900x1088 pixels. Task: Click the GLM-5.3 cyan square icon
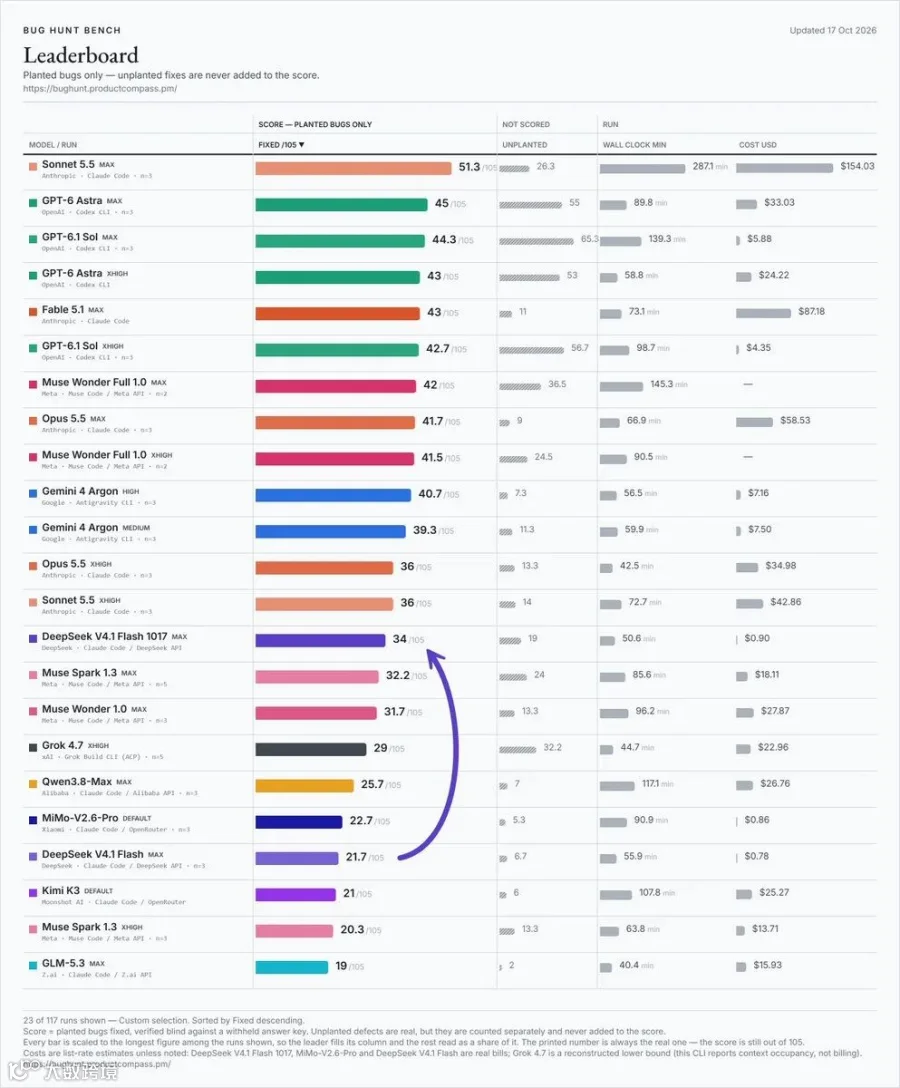(x=33, y=965)
